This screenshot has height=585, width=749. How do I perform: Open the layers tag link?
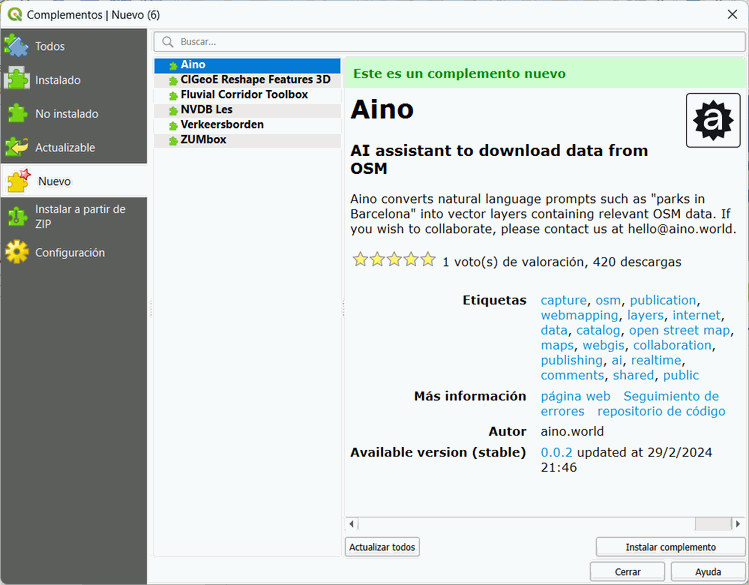pyautogui.click(x=645, y=316)
